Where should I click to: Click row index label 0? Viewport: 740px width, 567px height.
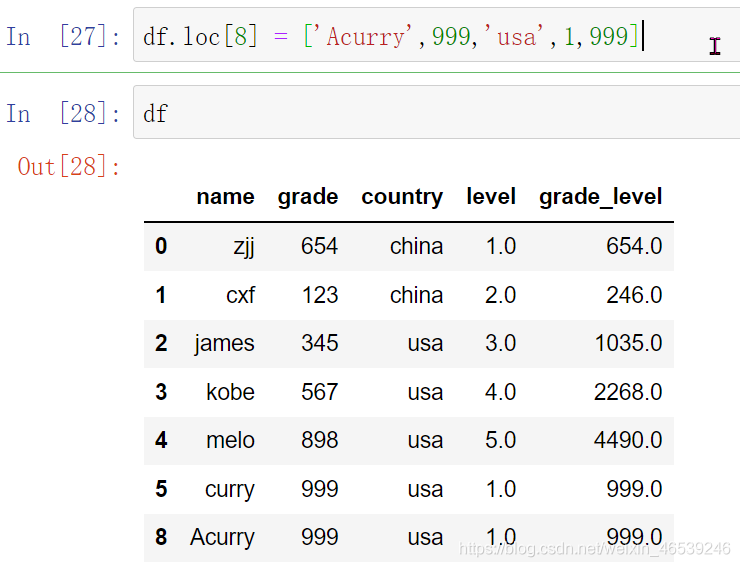pos(161,246)
